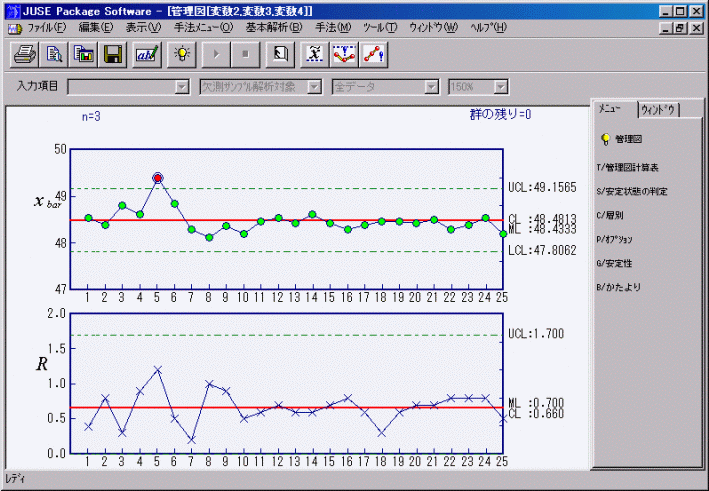Open print preview with the magnifier page icon

[x=54, y=54]
